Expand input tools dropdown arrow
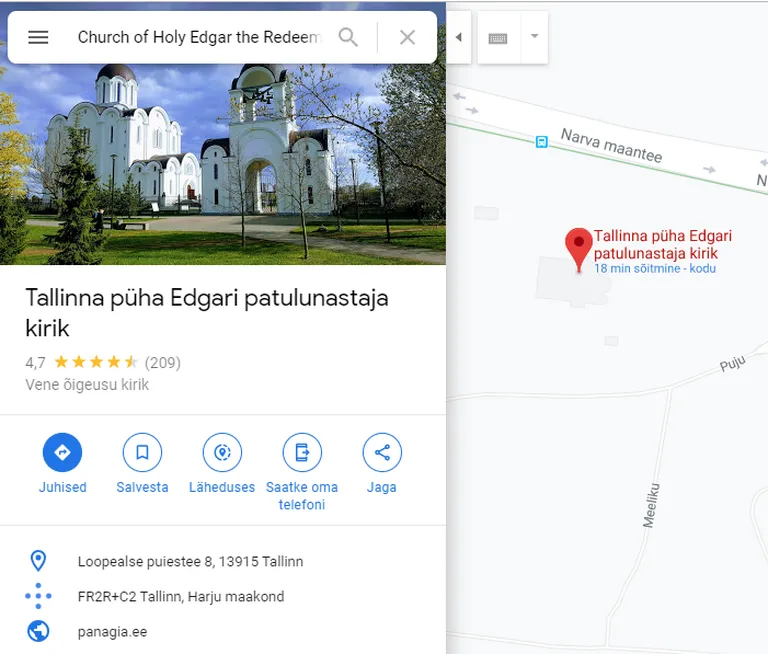 tap(534, 36)
